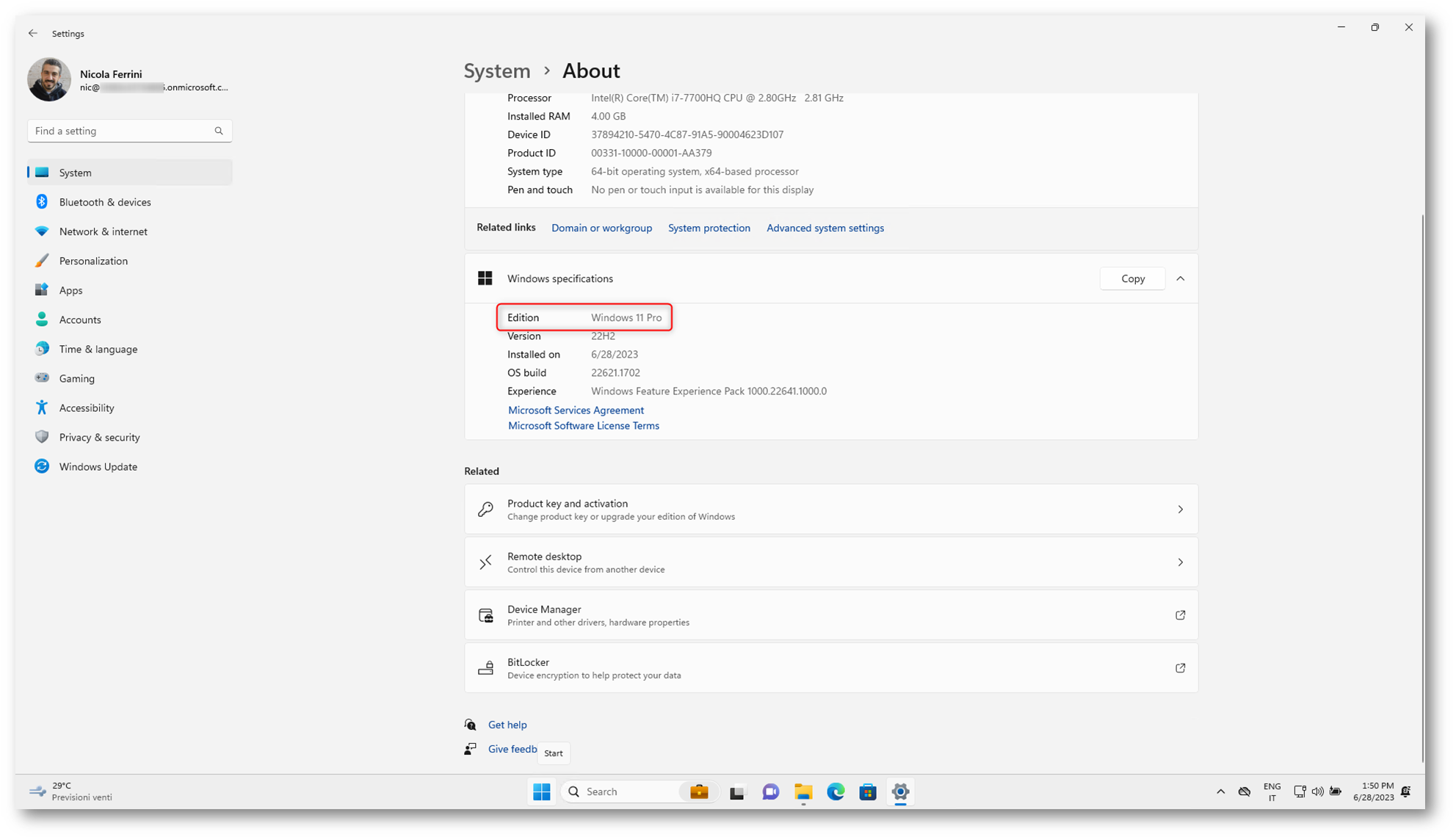Screen dimensions: 1456x840
Task: Open the clock showing 1:50 PM
Action: (1373, 792)
